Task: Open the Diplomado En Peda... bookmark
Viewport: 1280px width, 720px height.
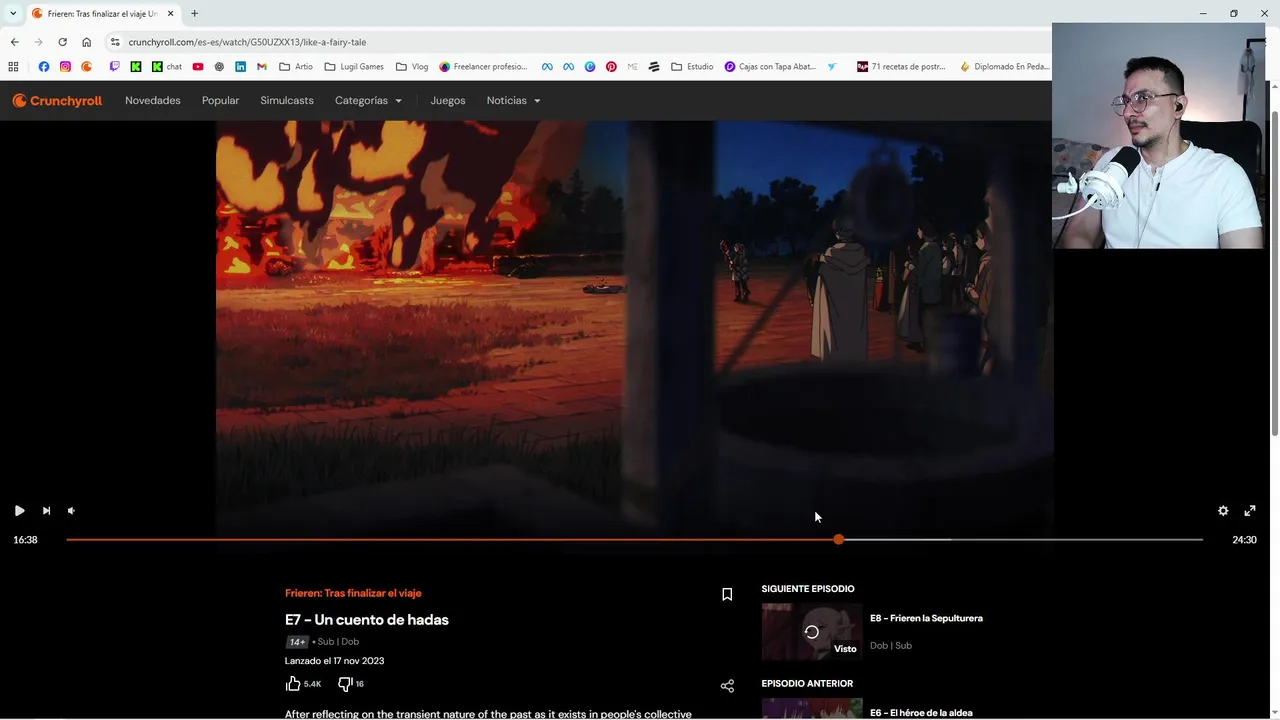Action: (x=1004, y=67)
